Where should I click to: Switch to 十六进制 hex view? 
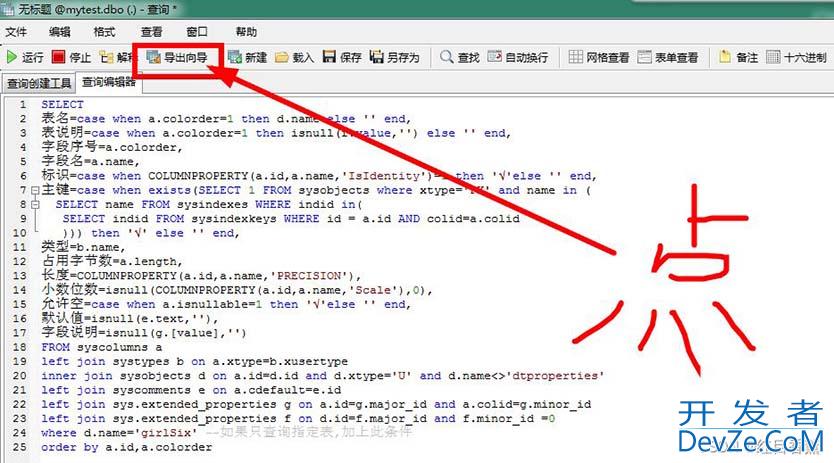pyautogui.click(x=797, y=57)
